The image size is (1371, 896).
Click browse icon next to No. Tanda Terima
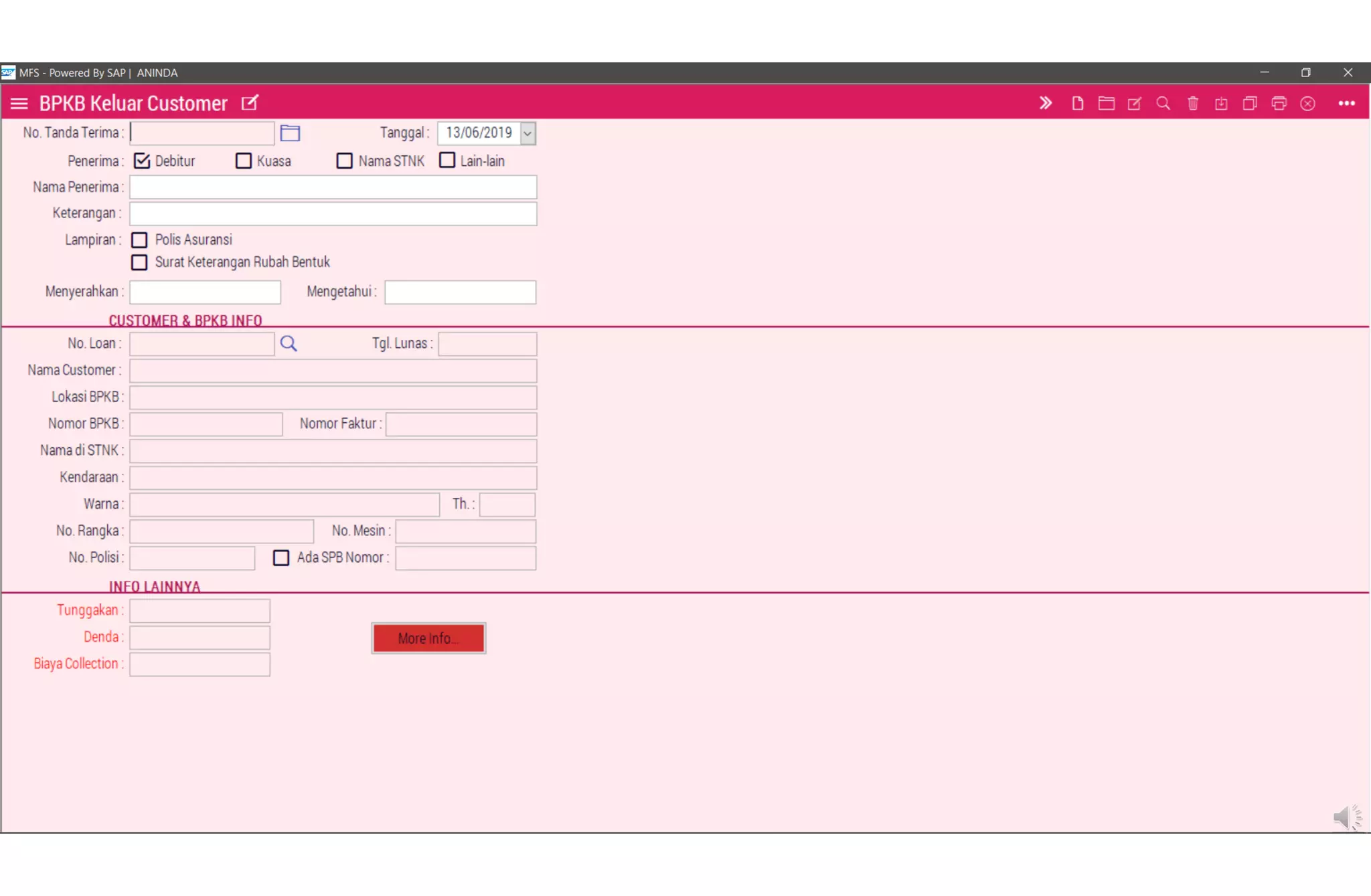tap(290, 133)
